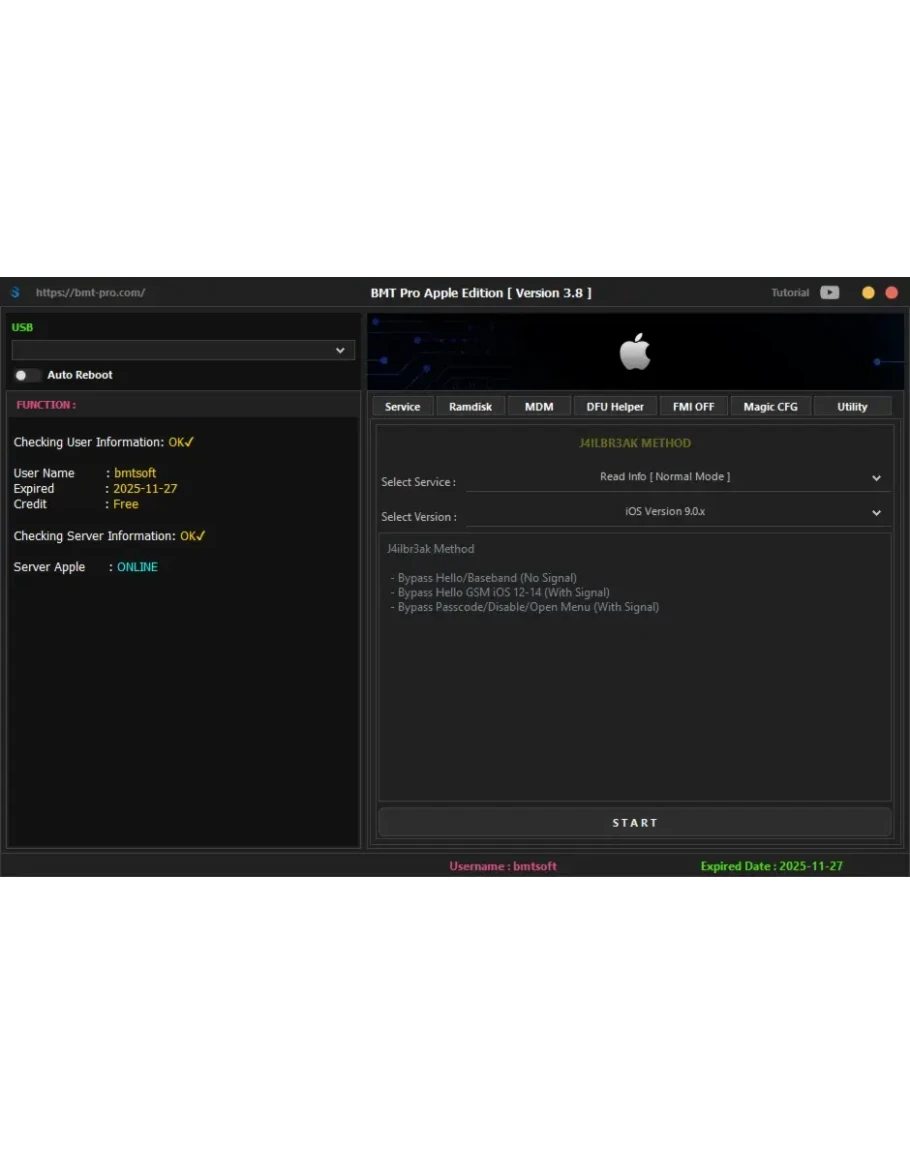Switch to the Service tab
The image size is (910, 1155).
point(403,407)
